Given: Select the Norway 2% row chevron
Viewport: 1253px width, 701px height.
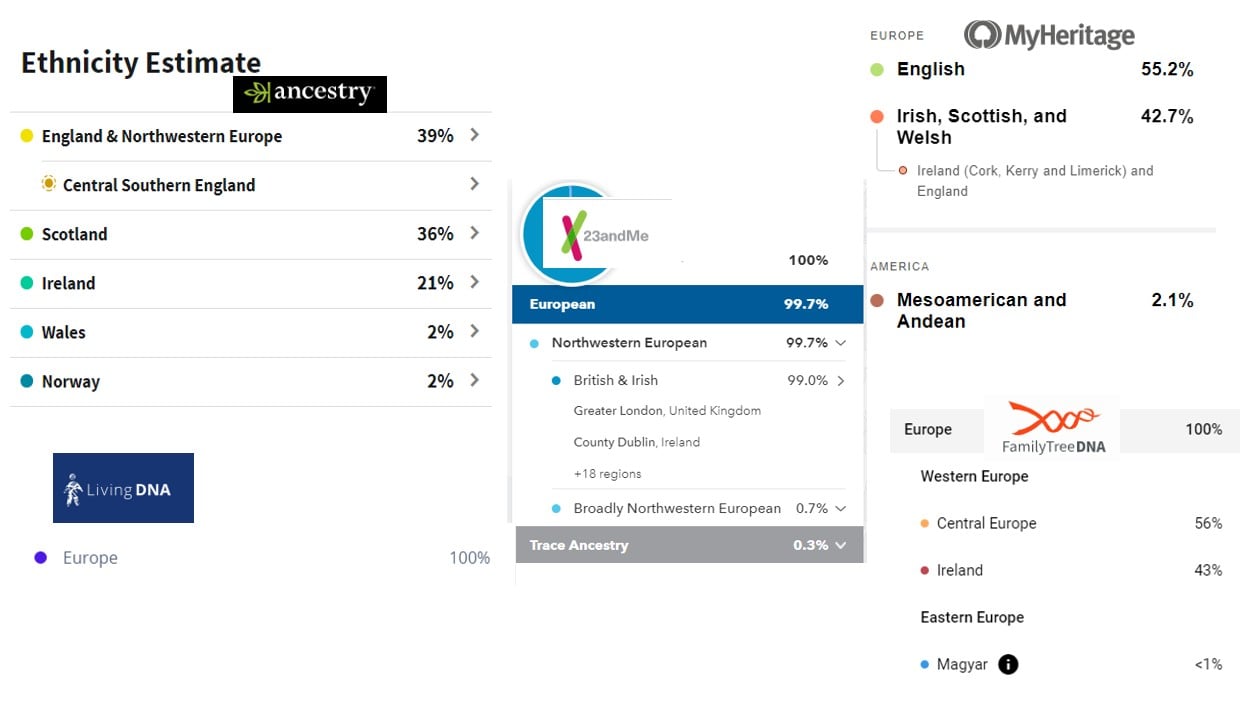Looking at the screenshot, I should pos(474,380).
